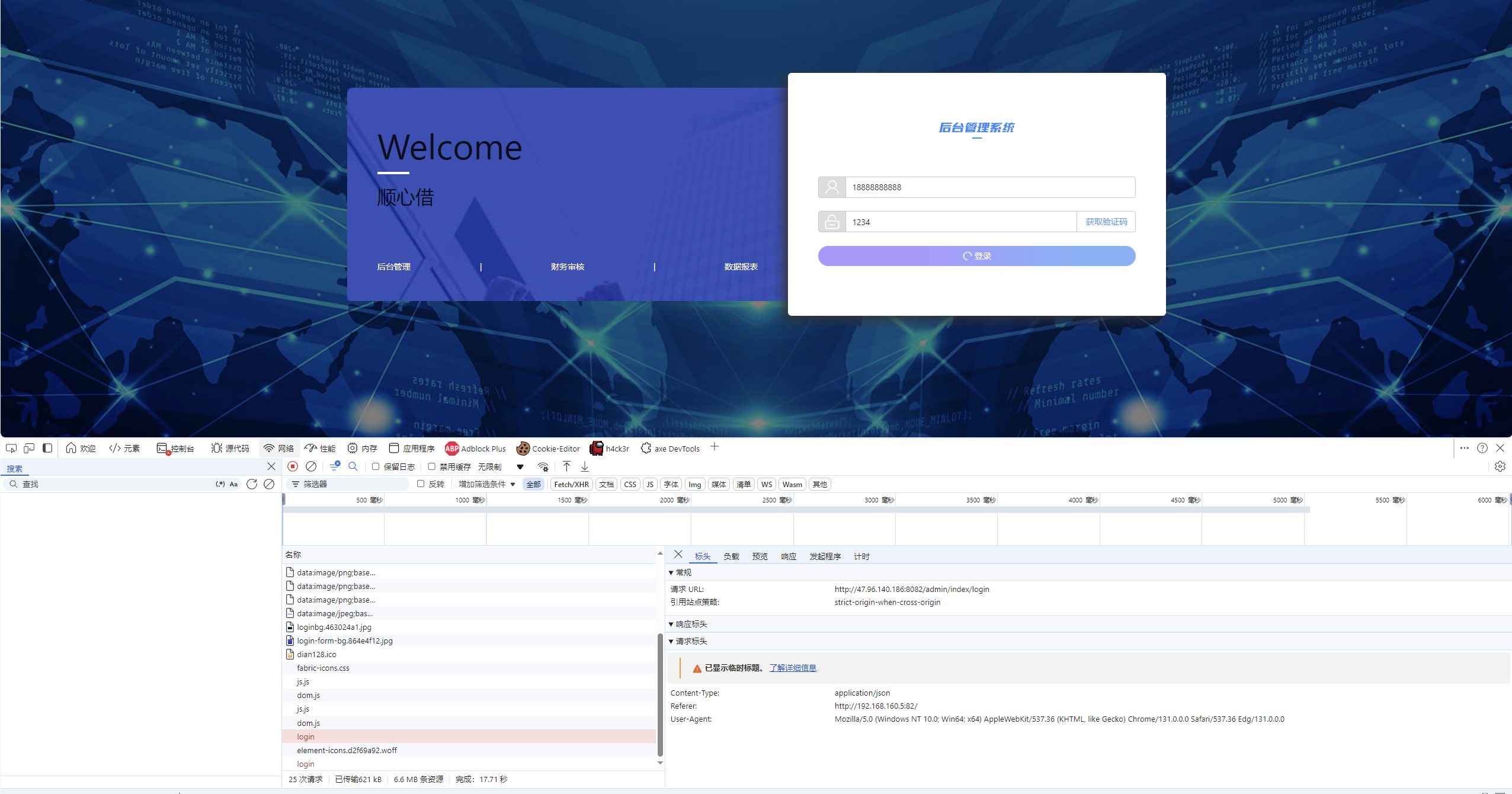Switch to the 控制台 tab
Screen dimensions: 1512x794
[x=175, y=449]
